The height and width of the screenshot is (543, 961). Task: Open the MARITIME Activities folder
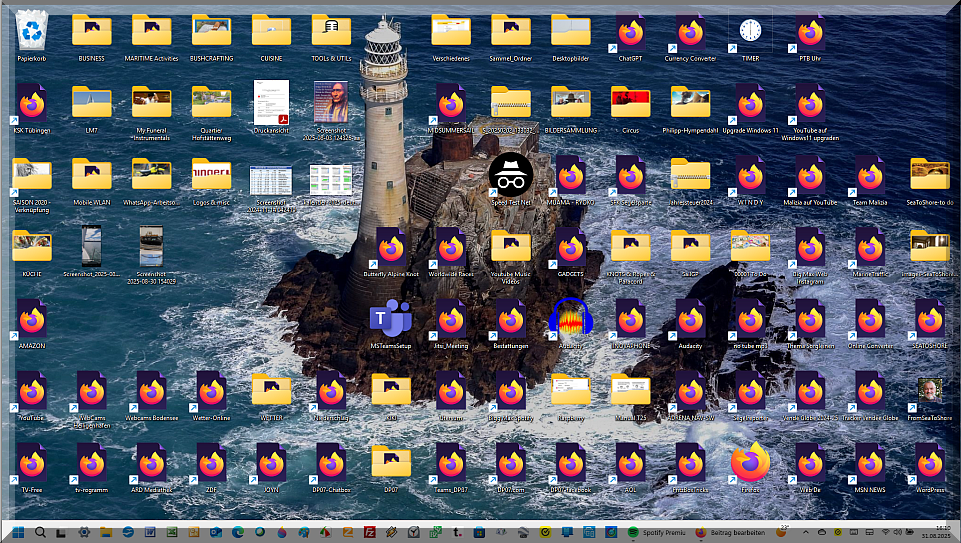coord(152,31)
